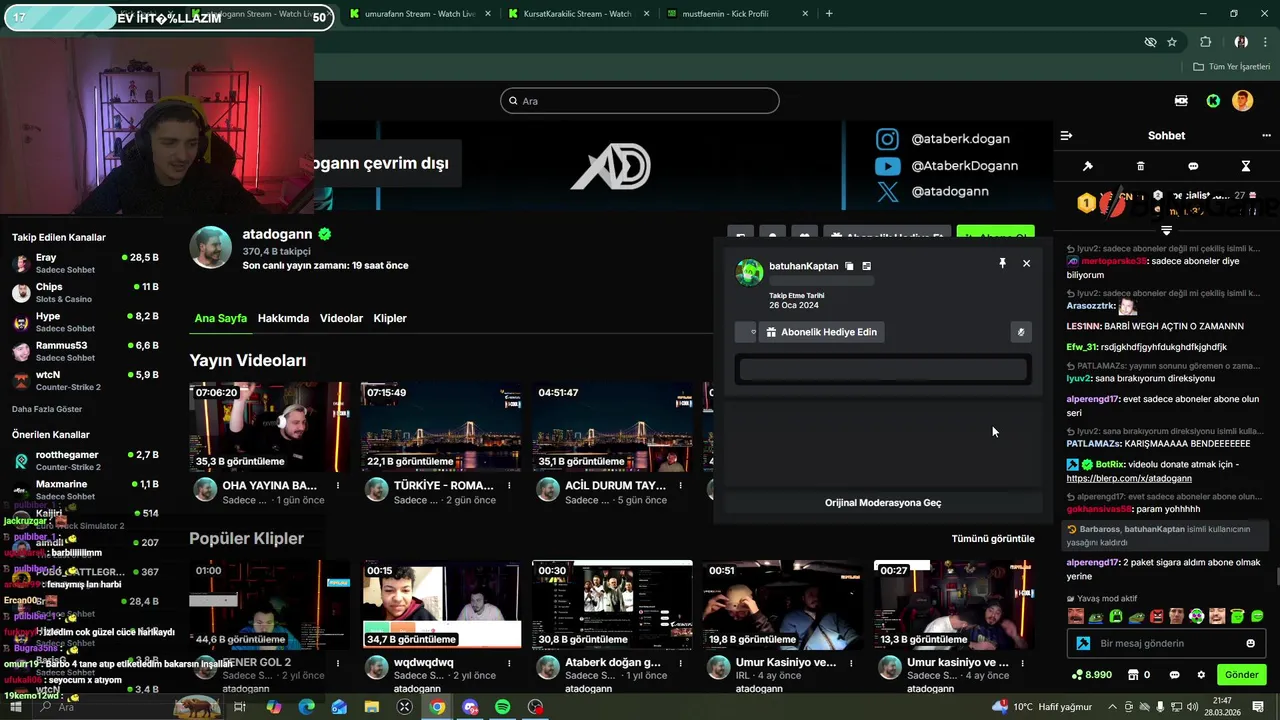Click the chat message input field
This screenshot has height=720, width=1280.
(1166, 643)
